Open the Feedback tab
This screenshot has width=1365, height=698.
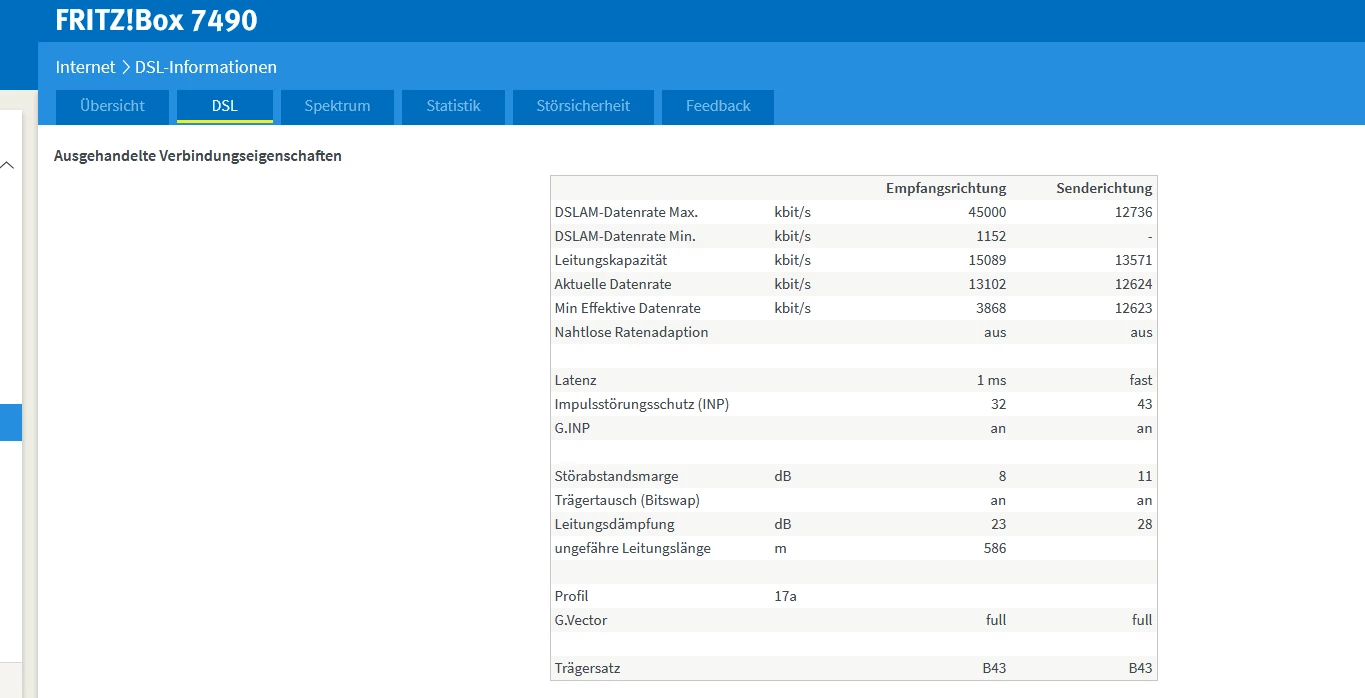pyautogui.click(x=718, y=106)
